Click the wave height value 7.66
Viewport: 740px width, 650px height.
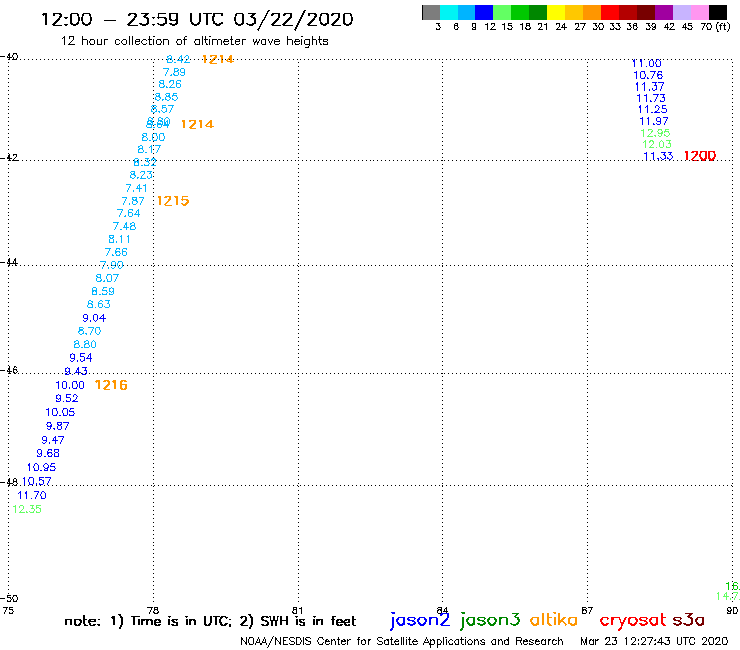coord(116,252)
